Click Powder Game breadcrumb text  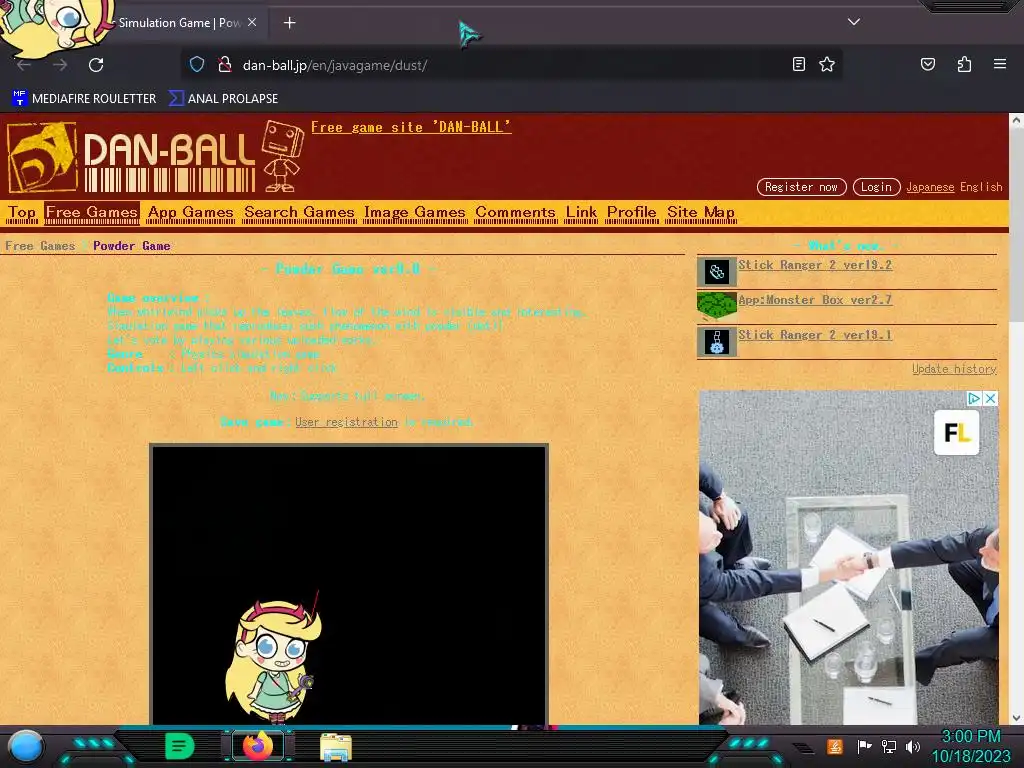point(131,246)
